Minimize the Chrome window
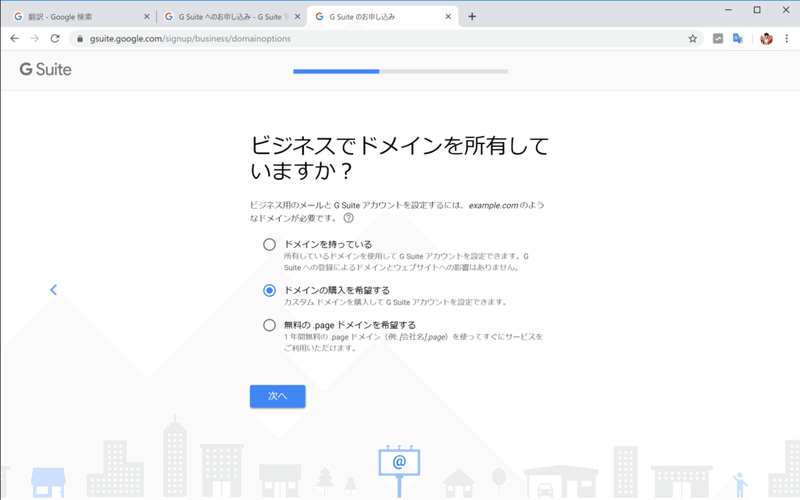 (728, 10)
